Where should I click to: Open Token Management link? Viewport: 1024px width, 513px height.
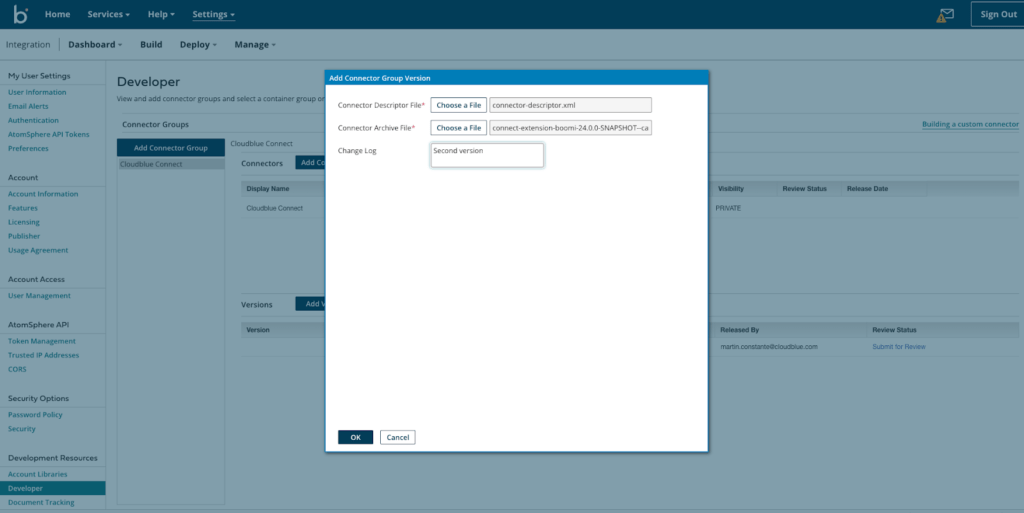[x=42, y=341]
